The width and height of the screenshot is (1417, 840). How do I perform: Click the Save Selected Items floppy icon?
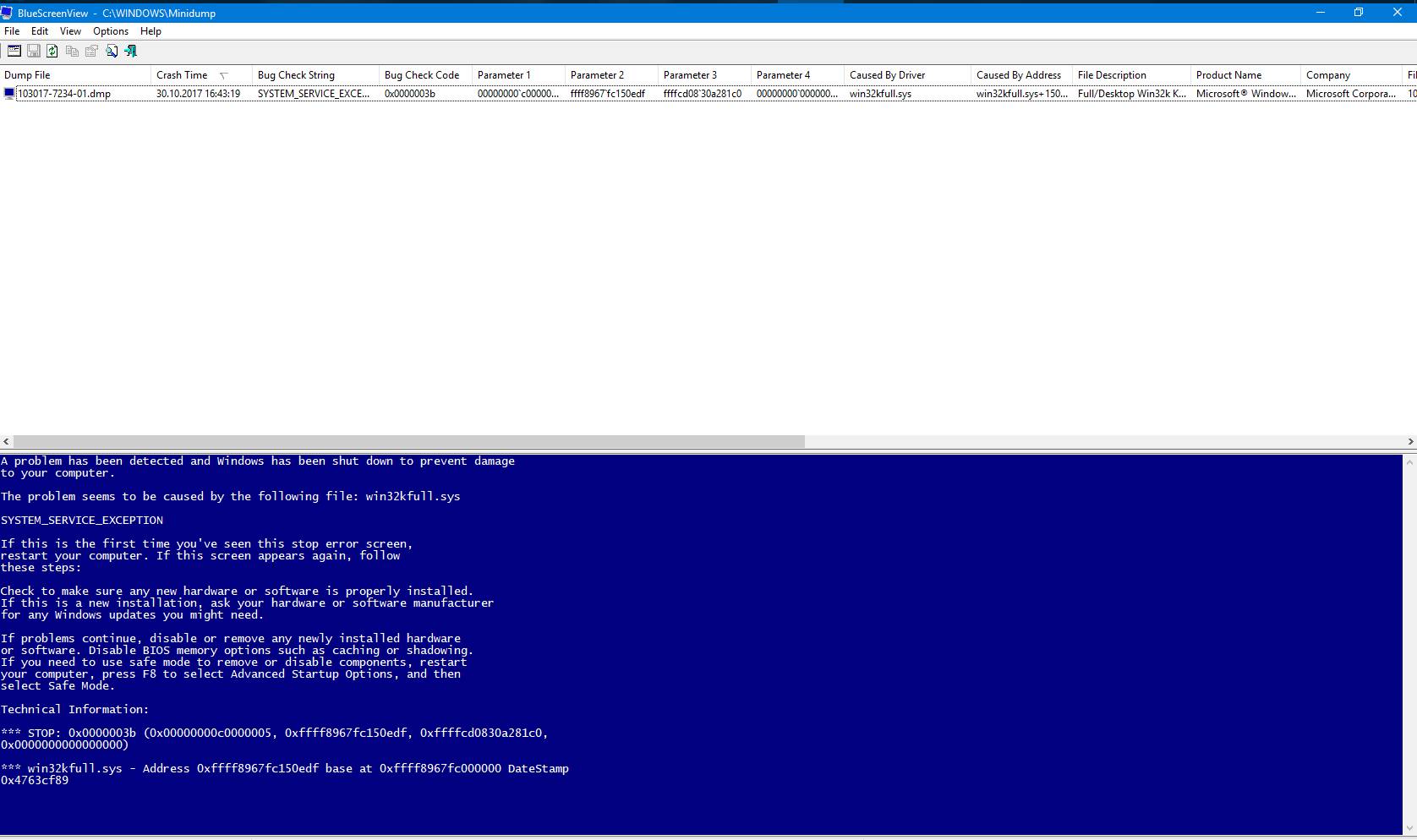[x=34, y=52]
